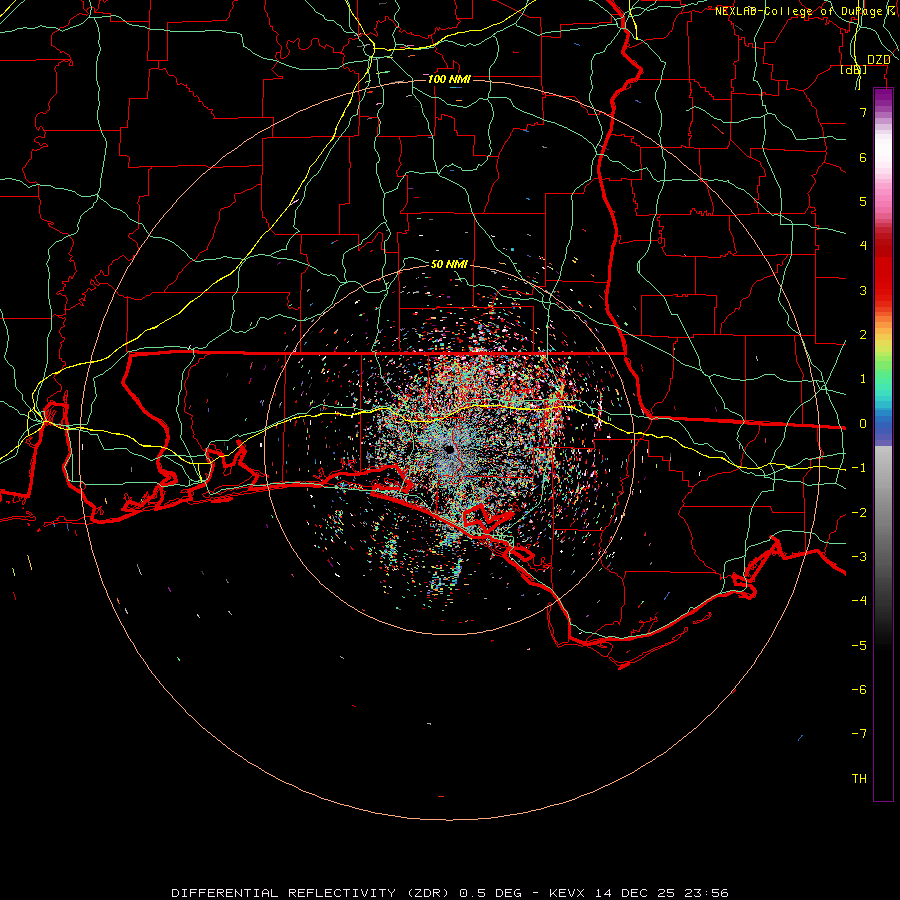Click the -6 value on the color scale

(859, 690)
